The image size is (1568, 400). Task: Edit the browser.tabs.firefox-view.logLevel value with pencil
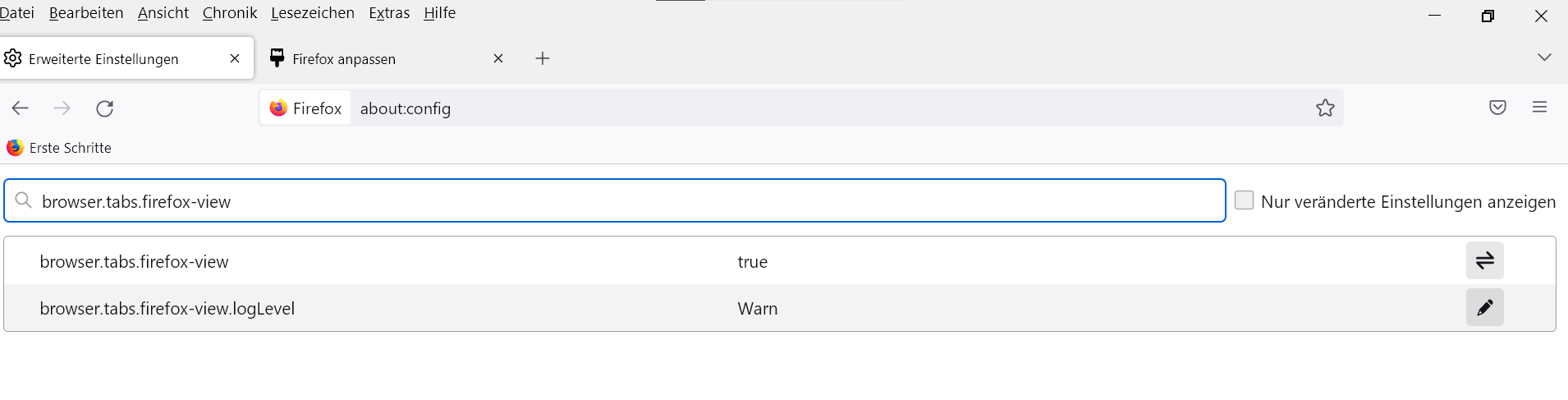tap(1484, 308)
